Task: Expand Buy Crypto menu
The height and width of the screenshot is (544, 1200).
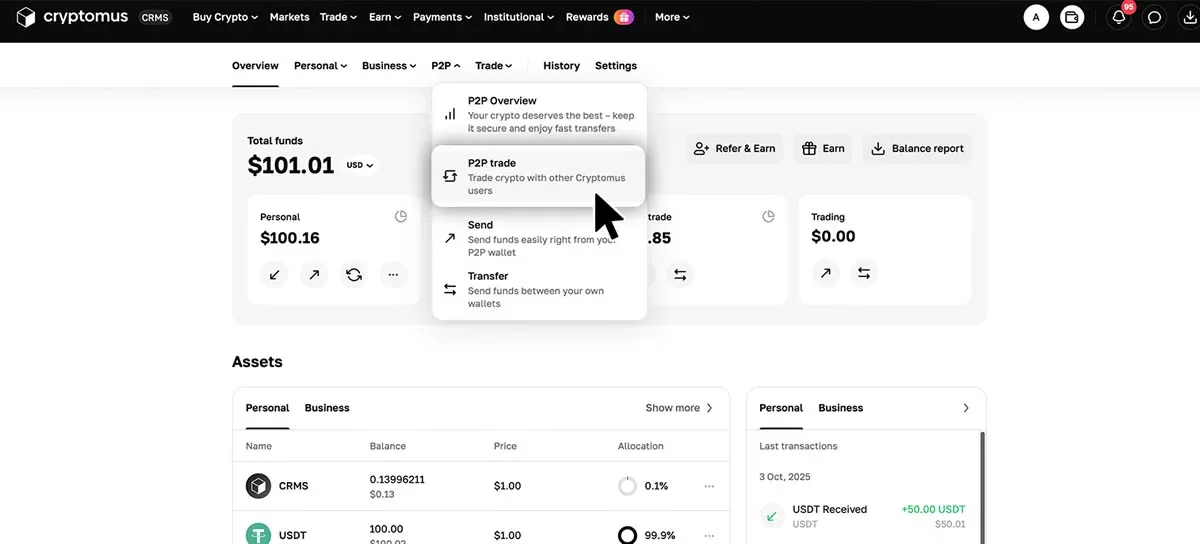Action: [x=225, y=17]
